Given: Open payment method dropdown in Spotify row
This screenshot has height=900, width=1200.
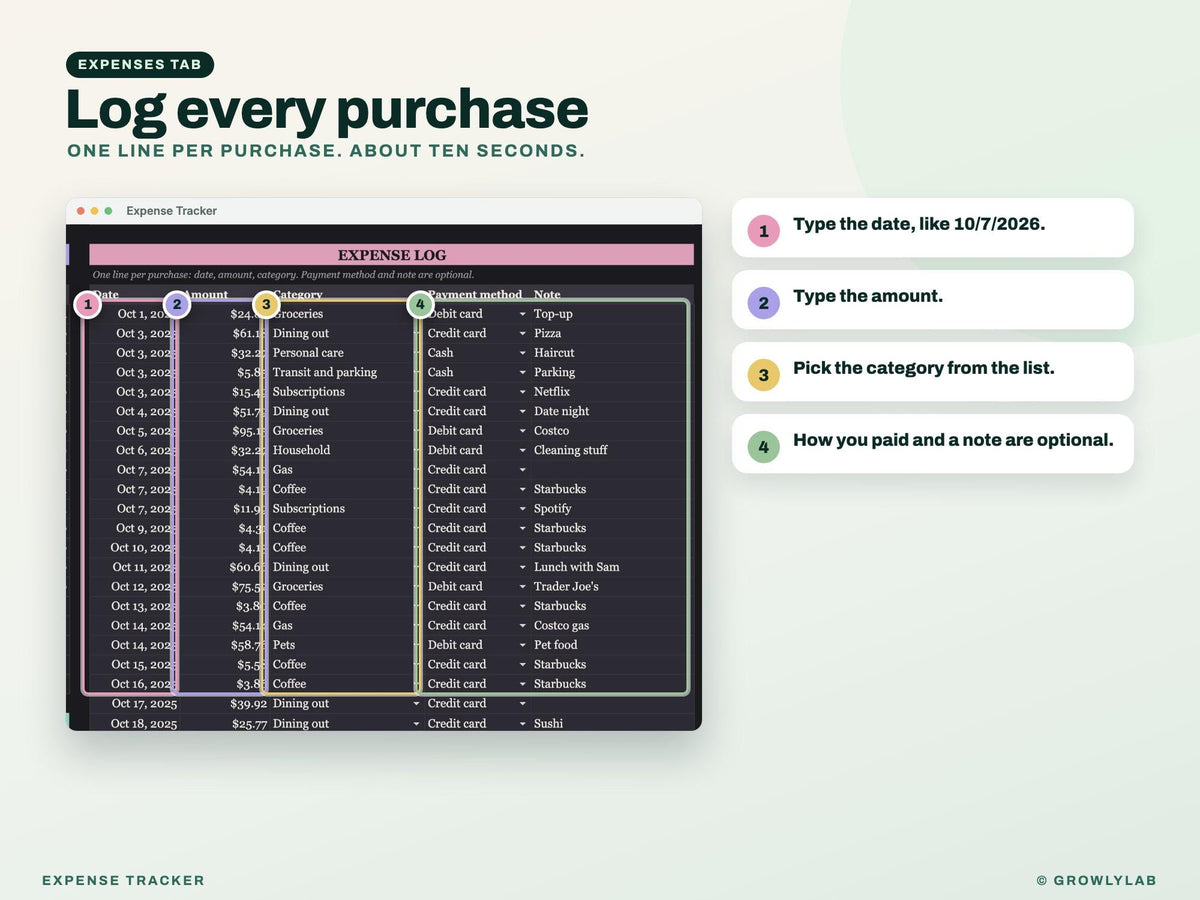Looking at the screenshot, I should [522, 509].
